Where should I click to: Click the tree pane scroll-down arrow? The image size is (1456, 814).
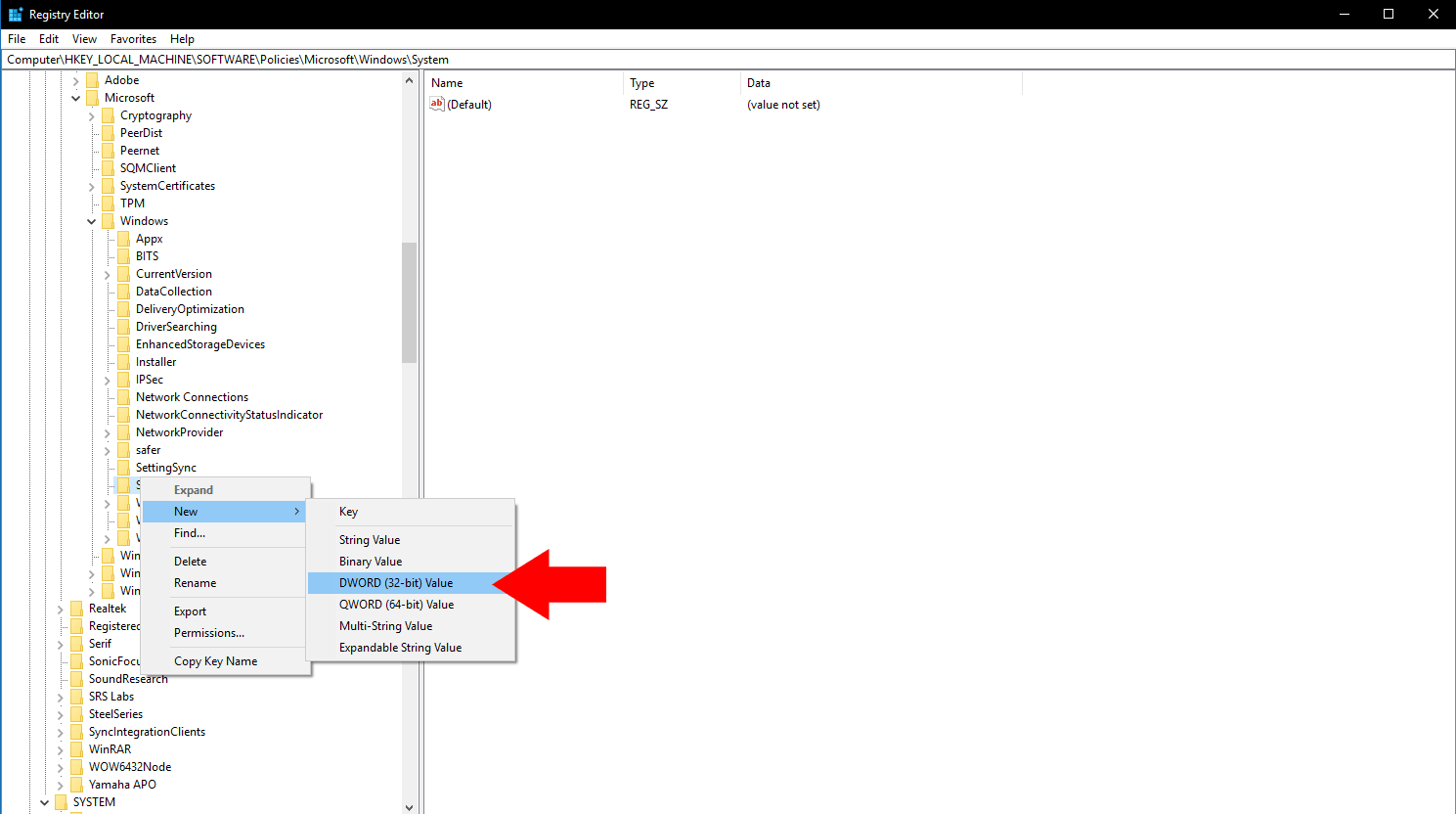409,807
